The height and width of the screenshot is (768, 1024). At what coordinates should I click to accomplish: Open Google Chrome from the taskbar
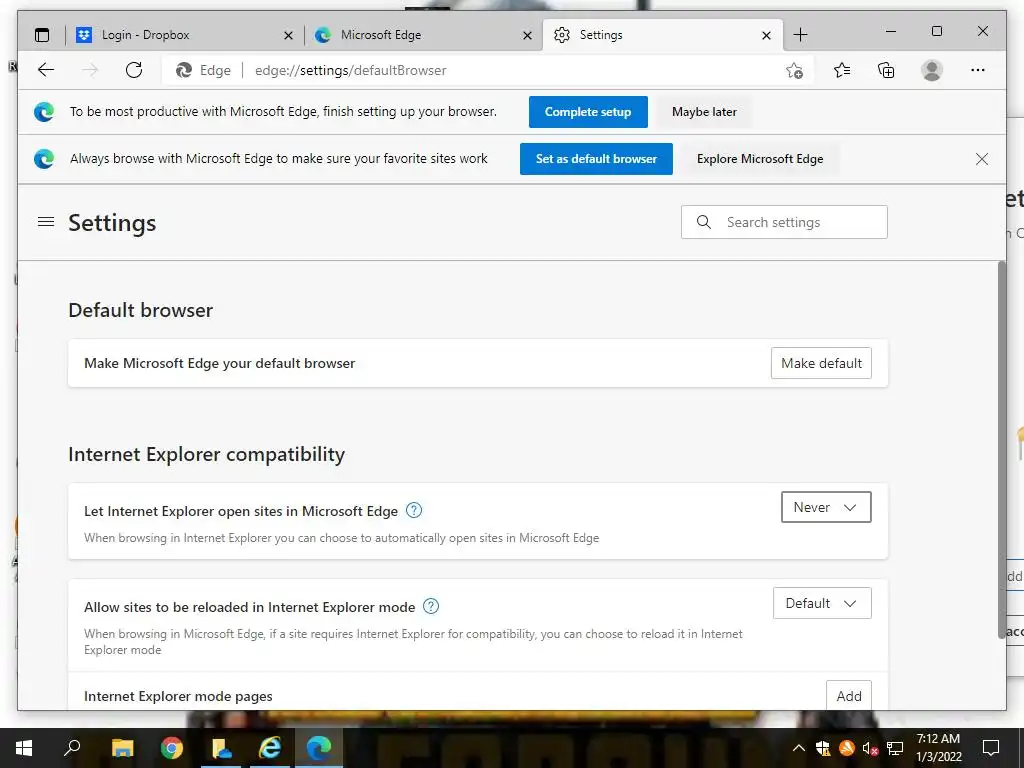click(172, 748)
